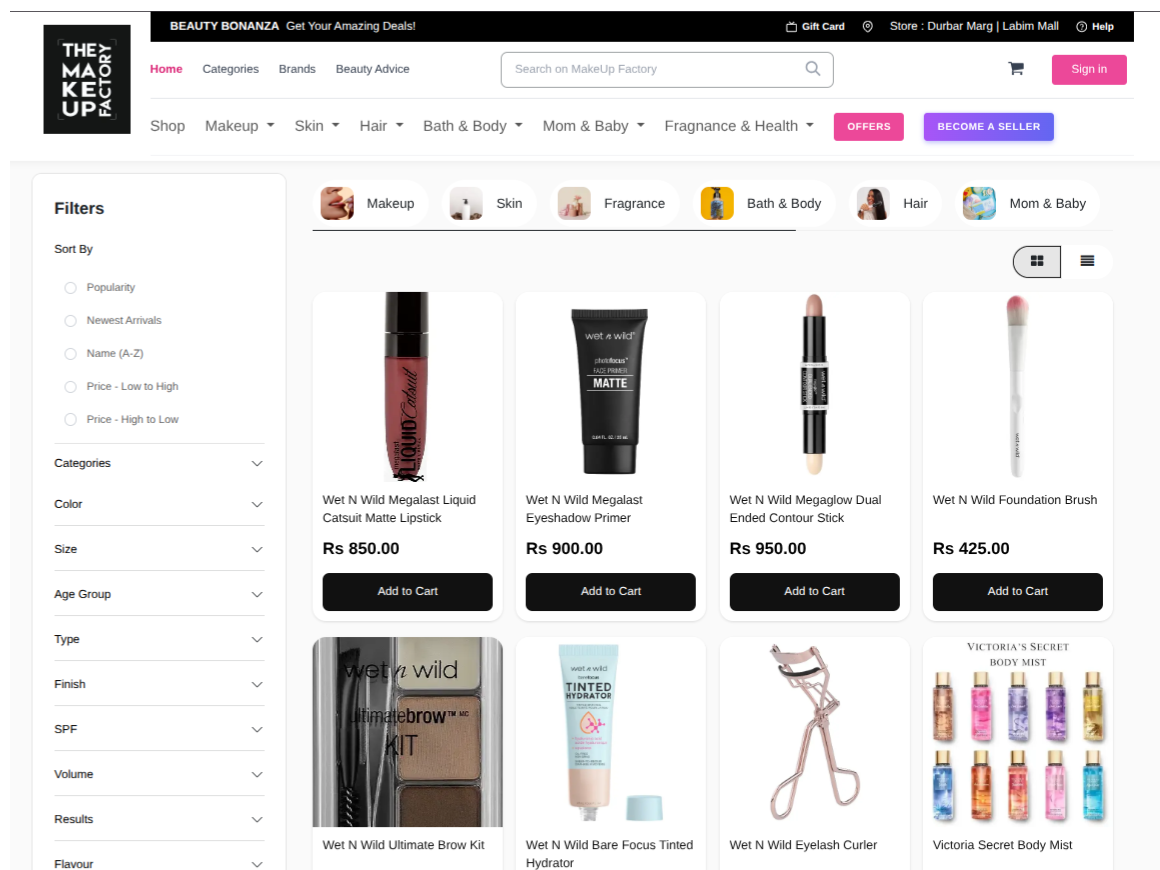The height and width of the screenshot is (870, 1160).
Task: Open the Victoria Secret Body Mist image
Action: (x=1018, y=732)
